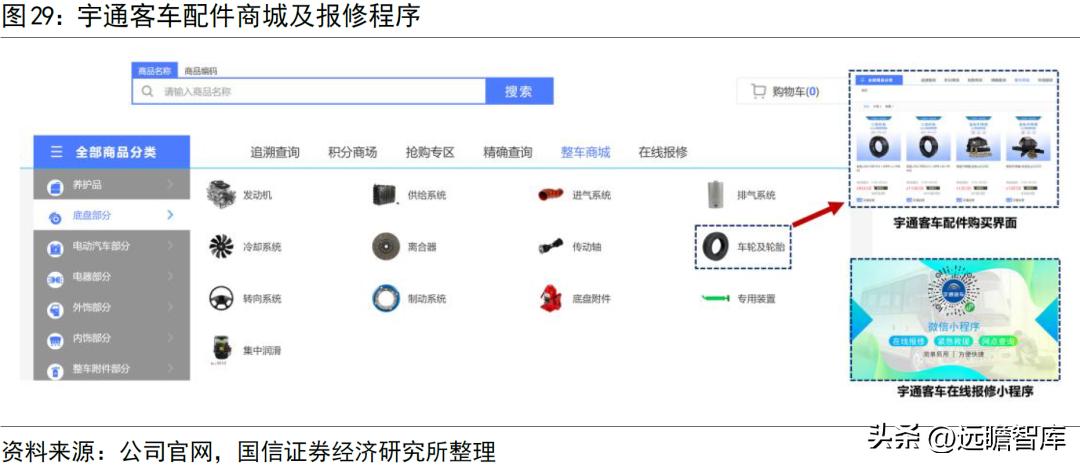Open the 追溯查询 nav item
The width and height of the screenshot is (1080, 465).
point(275,152)
